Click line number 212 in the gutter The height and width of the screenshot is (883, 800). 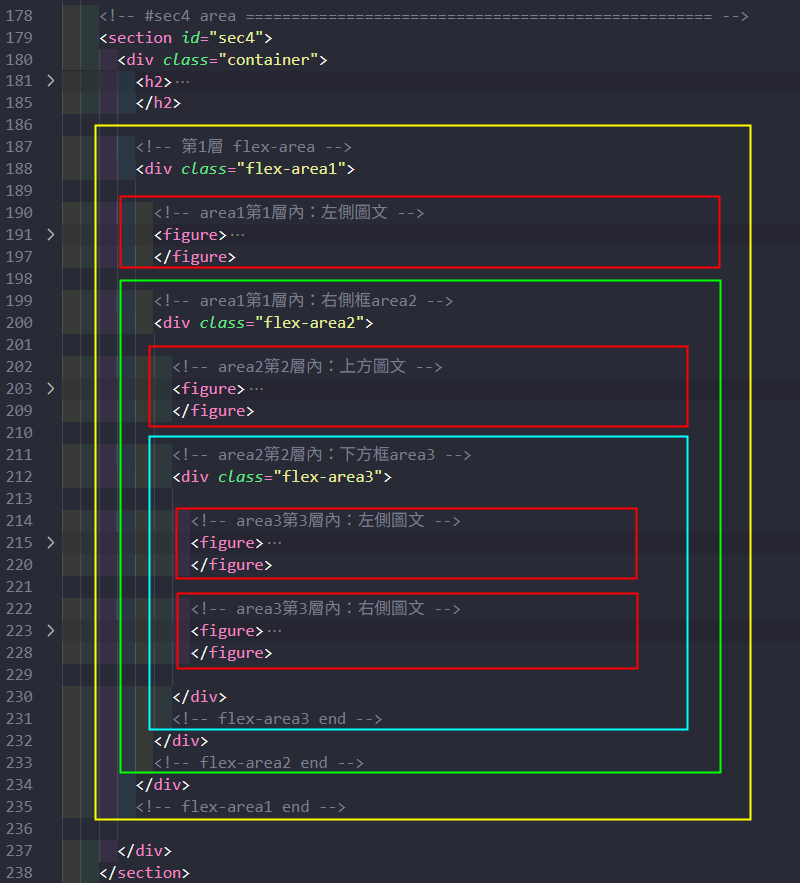pyautogui.click(x=19, y=477)
